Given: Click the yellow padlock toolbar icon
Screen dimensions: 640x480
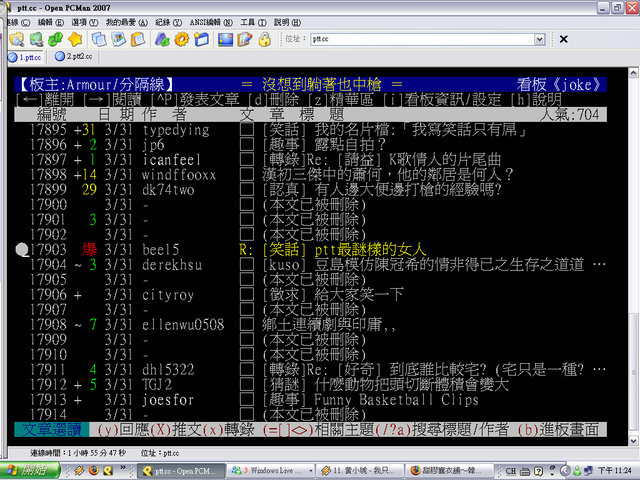Looking at the screenshot, I should [x=264, y=39].
